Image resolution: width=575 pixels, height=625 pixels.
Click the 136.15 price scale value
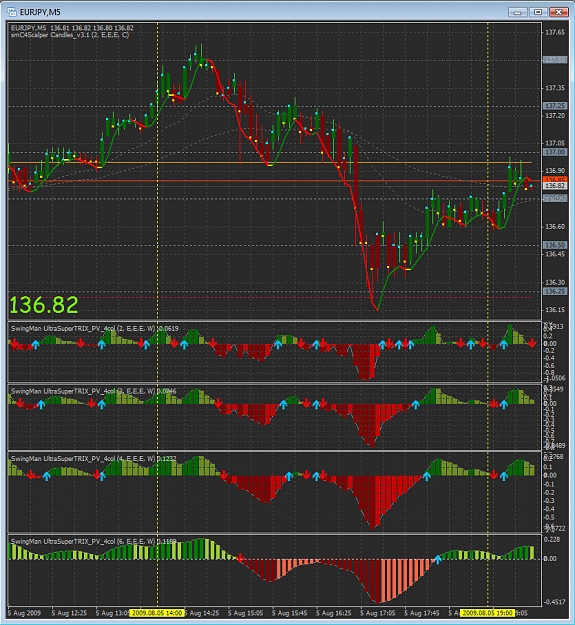pyautogui.click(x=555, y=310)
